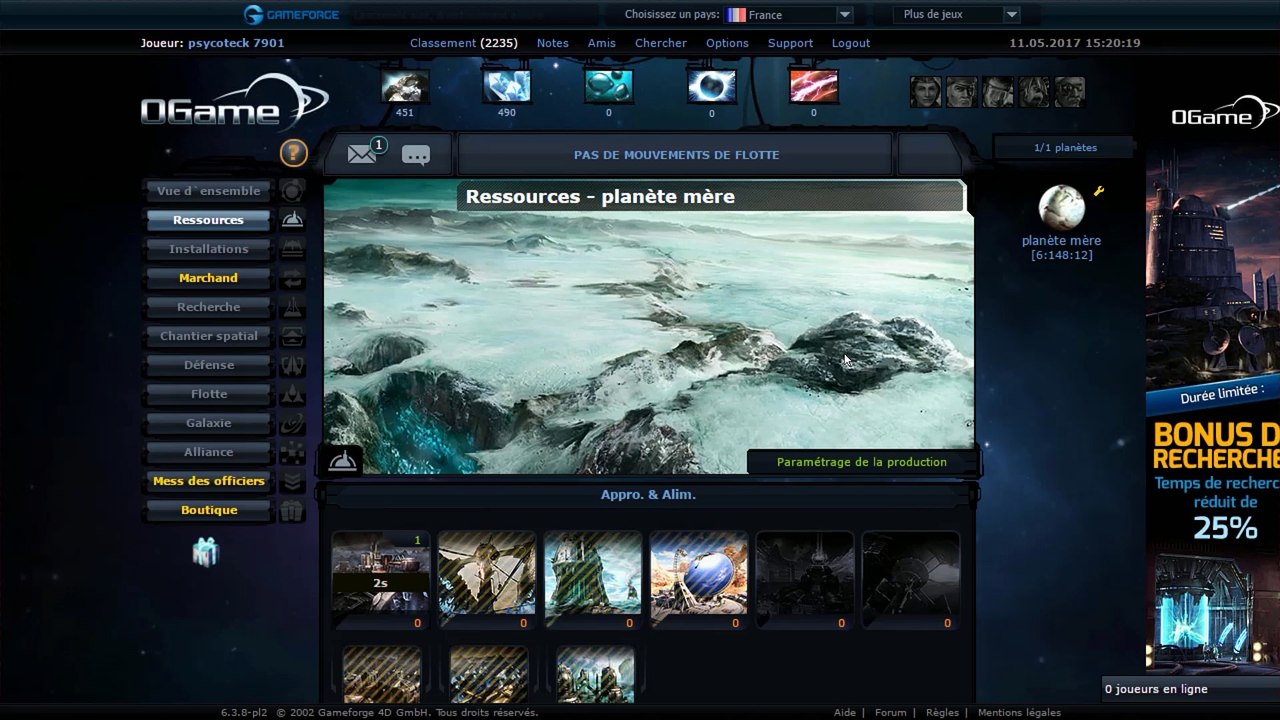Viewport: 1280px width, 720px height.
Task: Click the icon beside Défense menu item
Action: tap(292, 365)
